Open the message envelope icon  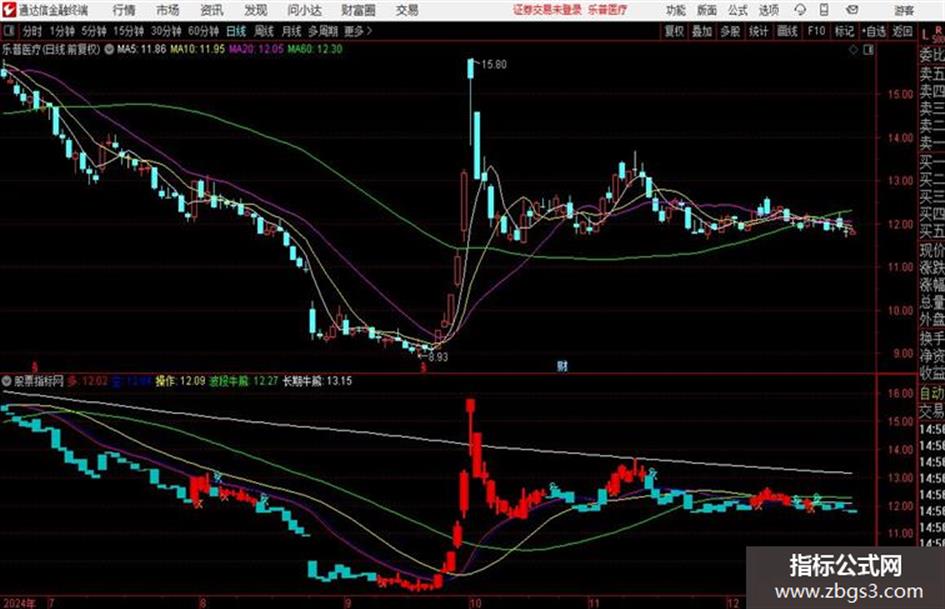click(x=852, y=10)
